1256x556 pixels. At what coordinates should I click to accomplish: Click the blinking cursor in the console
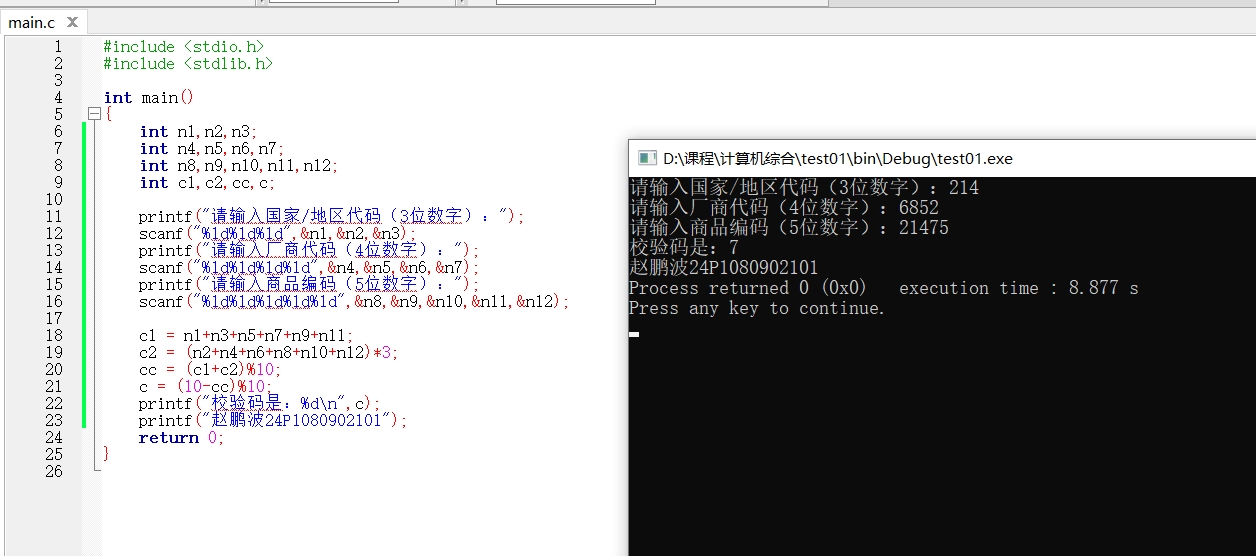coord(634,334)
